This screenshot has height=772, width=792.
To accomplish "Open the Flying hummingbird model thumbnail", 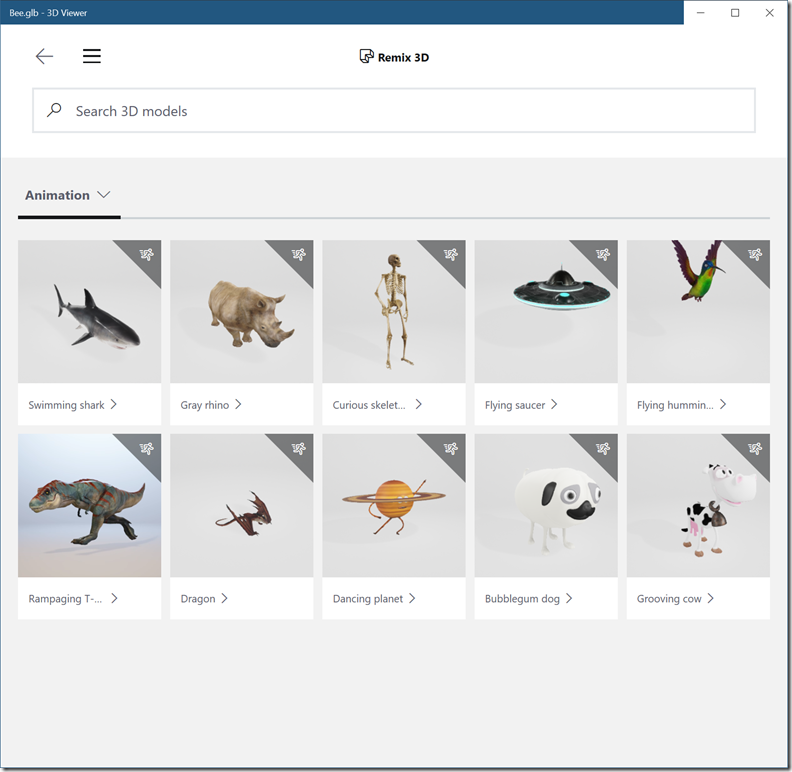I will pos(699,312).
